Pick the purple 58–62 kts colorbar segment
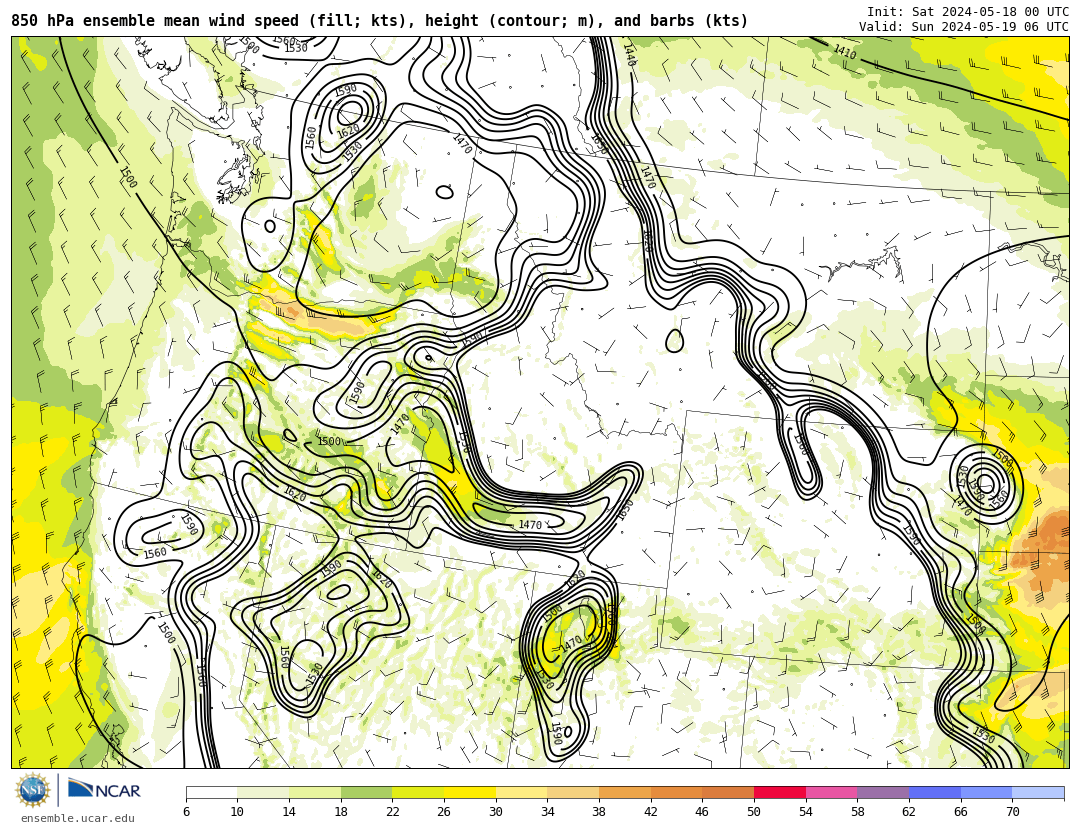Image resolution: width=1080 pixels, height=831 pixels. [x=883, y=792]
